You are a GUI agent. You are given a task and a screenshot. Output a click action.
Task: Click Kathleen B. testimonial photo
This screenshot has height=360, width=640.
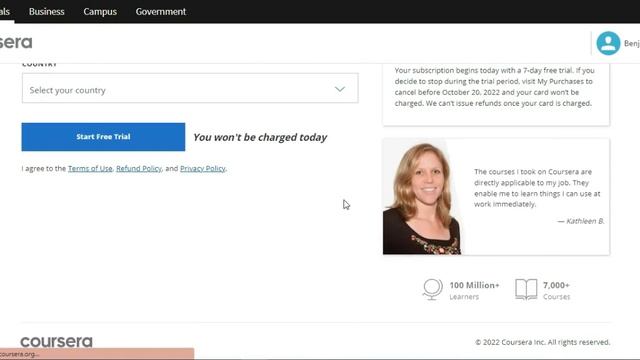point(423,198)
